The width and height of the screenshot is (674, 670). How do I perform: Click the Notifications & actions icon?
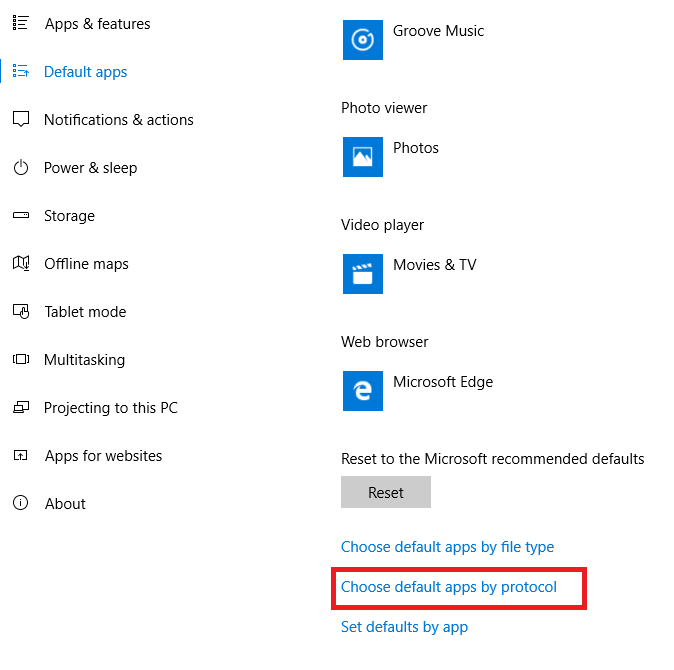[x=21, y=120]
